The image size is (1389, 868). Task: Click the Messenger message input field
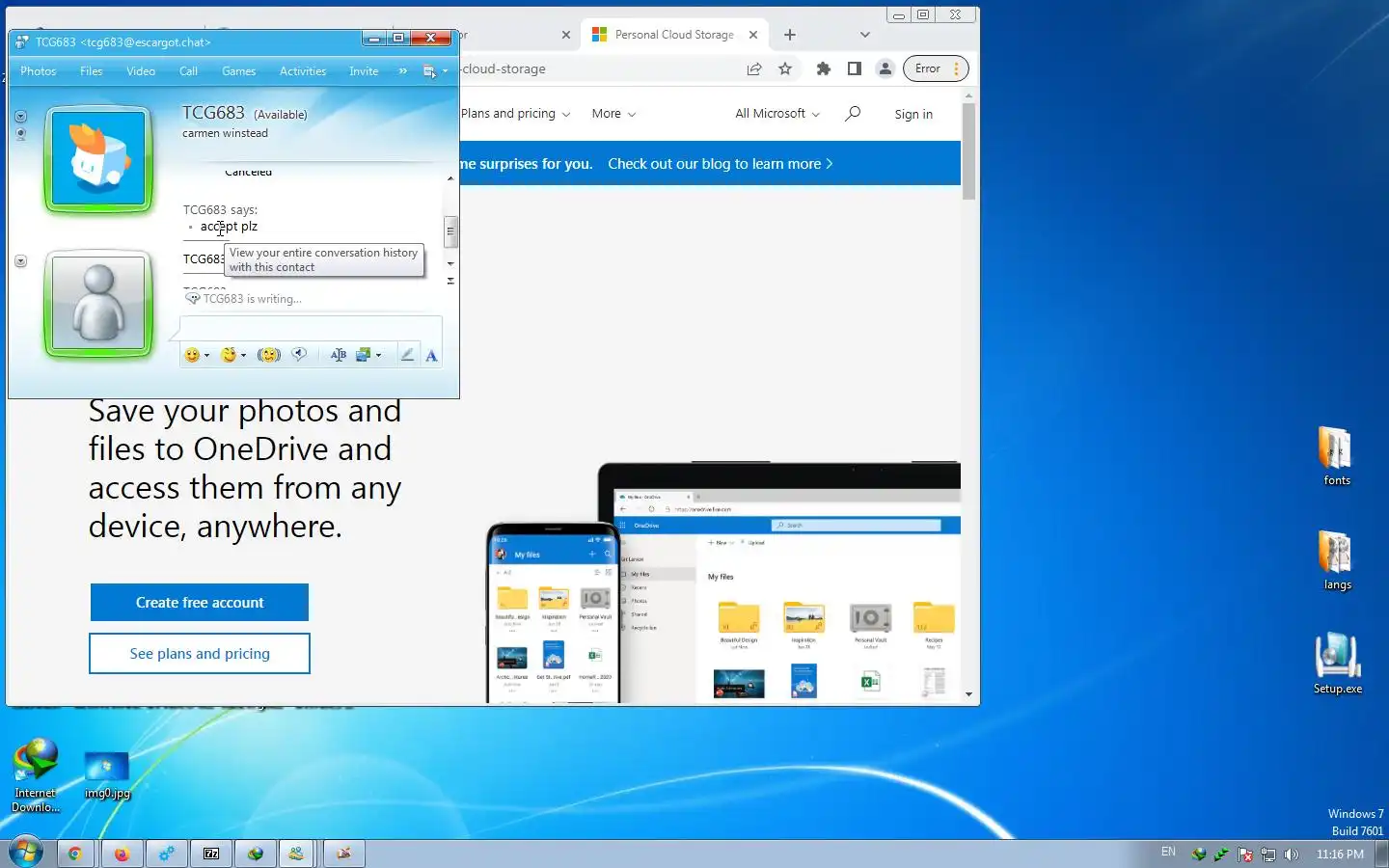pos(311,328)
